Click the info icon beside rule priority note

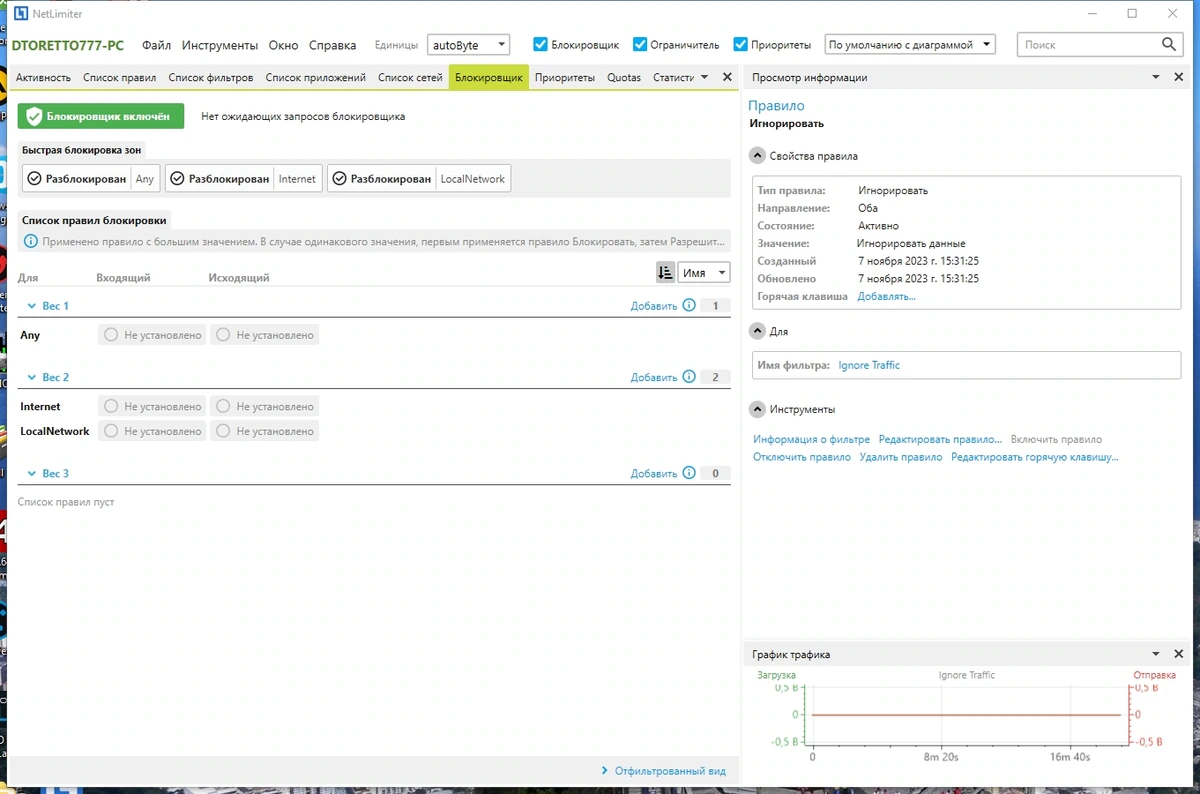31,241
